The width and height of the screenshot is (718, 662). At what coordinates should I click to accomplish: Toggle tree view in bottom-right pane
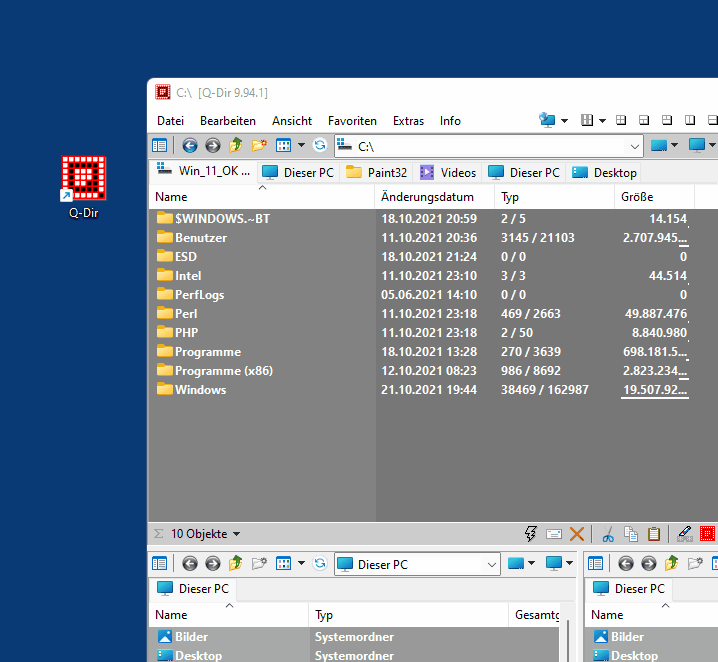[595, 564]
